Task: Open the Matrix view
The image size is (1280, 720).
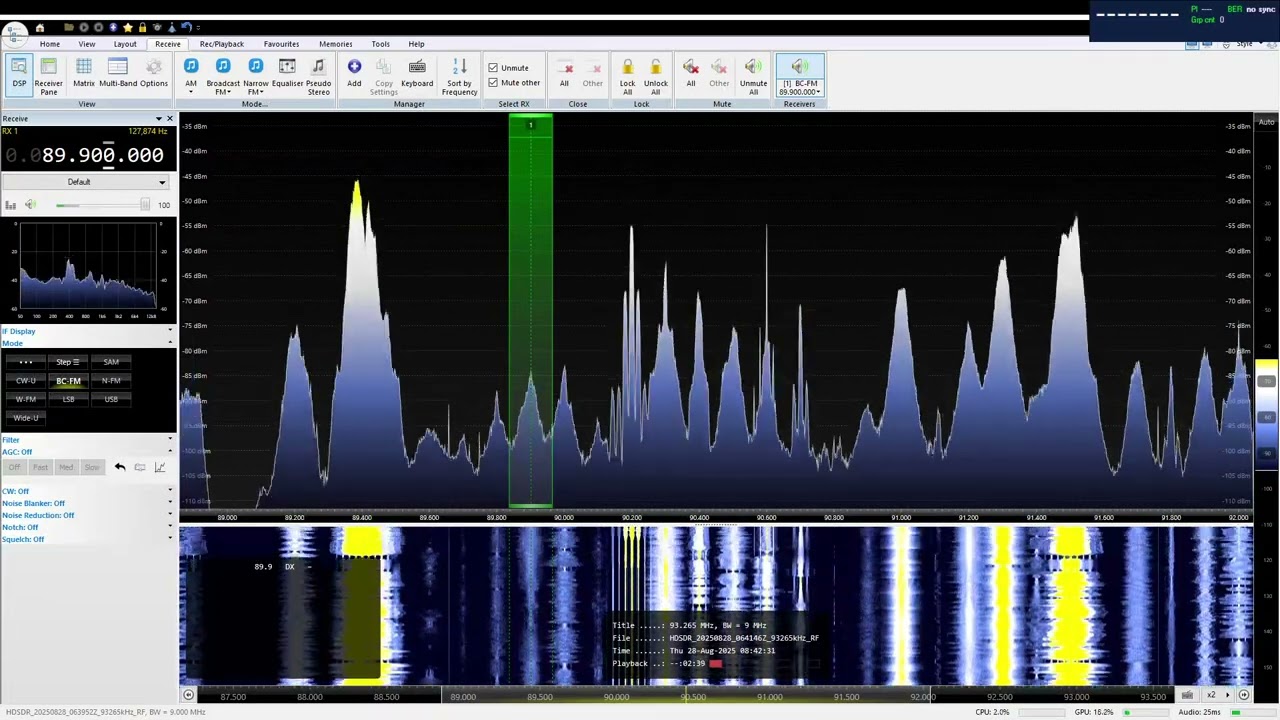Action: [83, 73]
